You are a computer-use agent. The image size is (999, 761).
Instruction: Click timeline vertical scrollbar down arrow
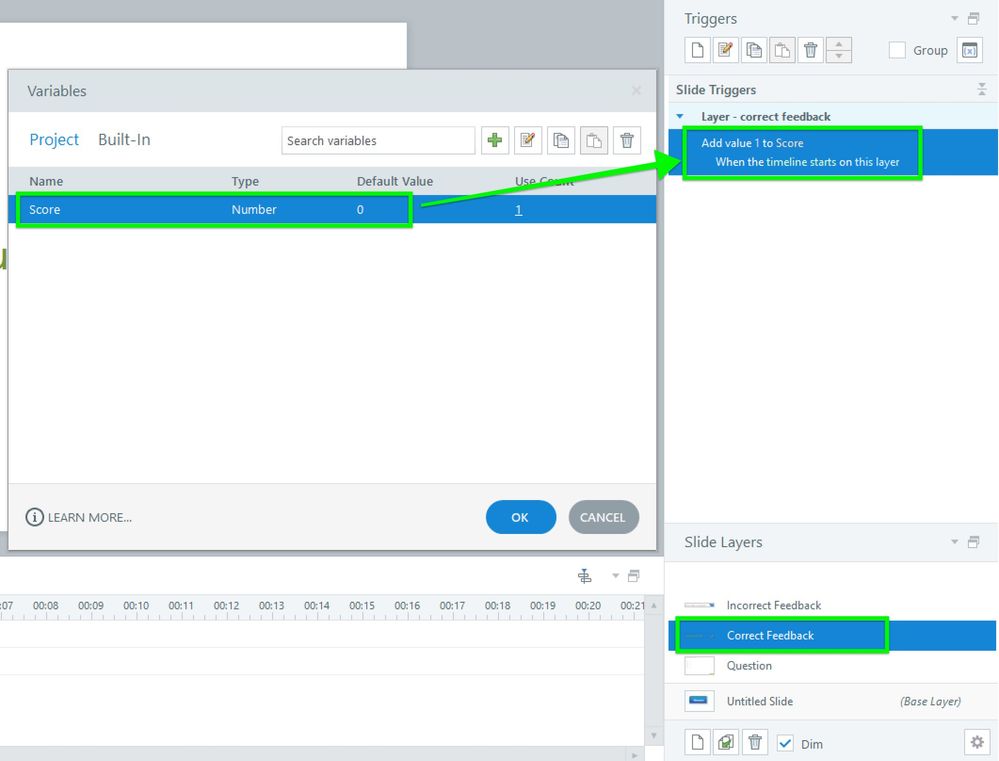pos(654,736)
